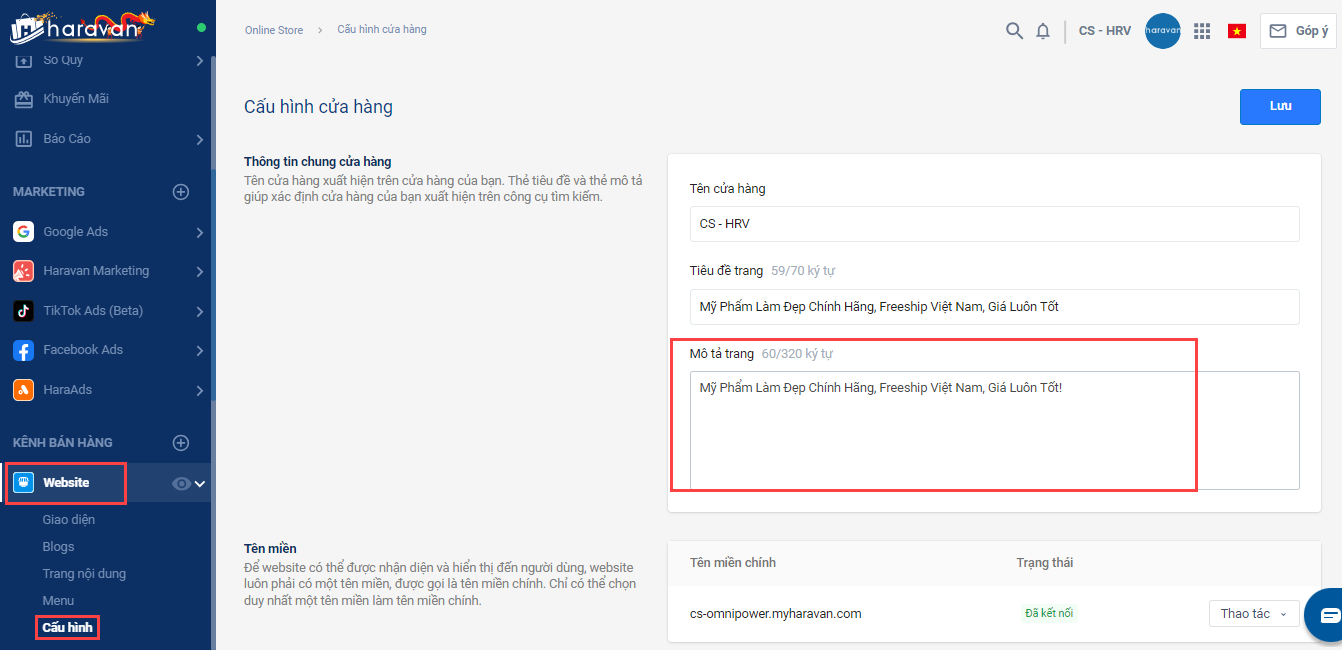Click the Đã kết nối status badge
This screenshot has height=650, width=1342.
(x=1048, y=613)
